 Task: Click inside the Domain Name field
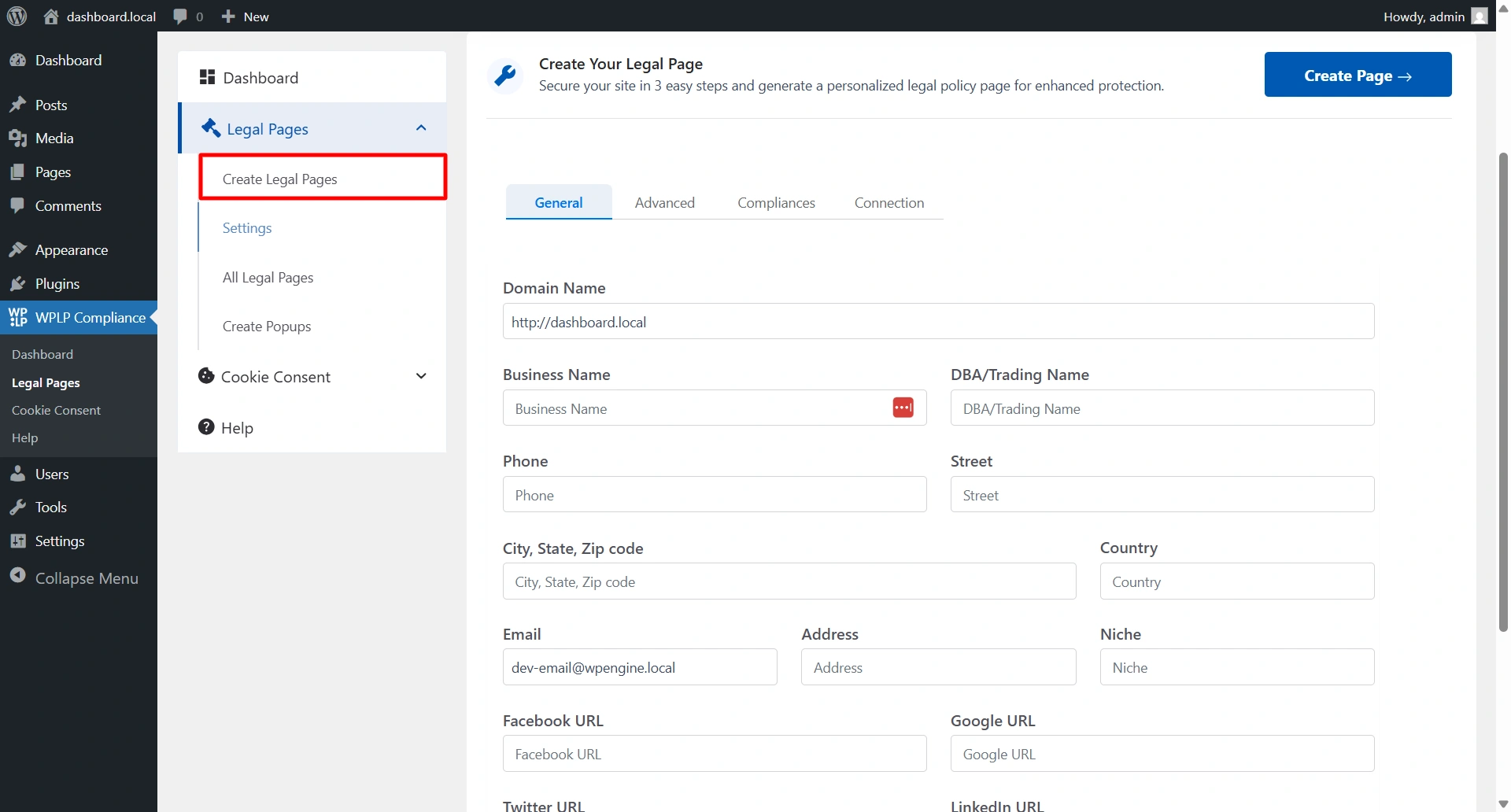coord(937,321)
